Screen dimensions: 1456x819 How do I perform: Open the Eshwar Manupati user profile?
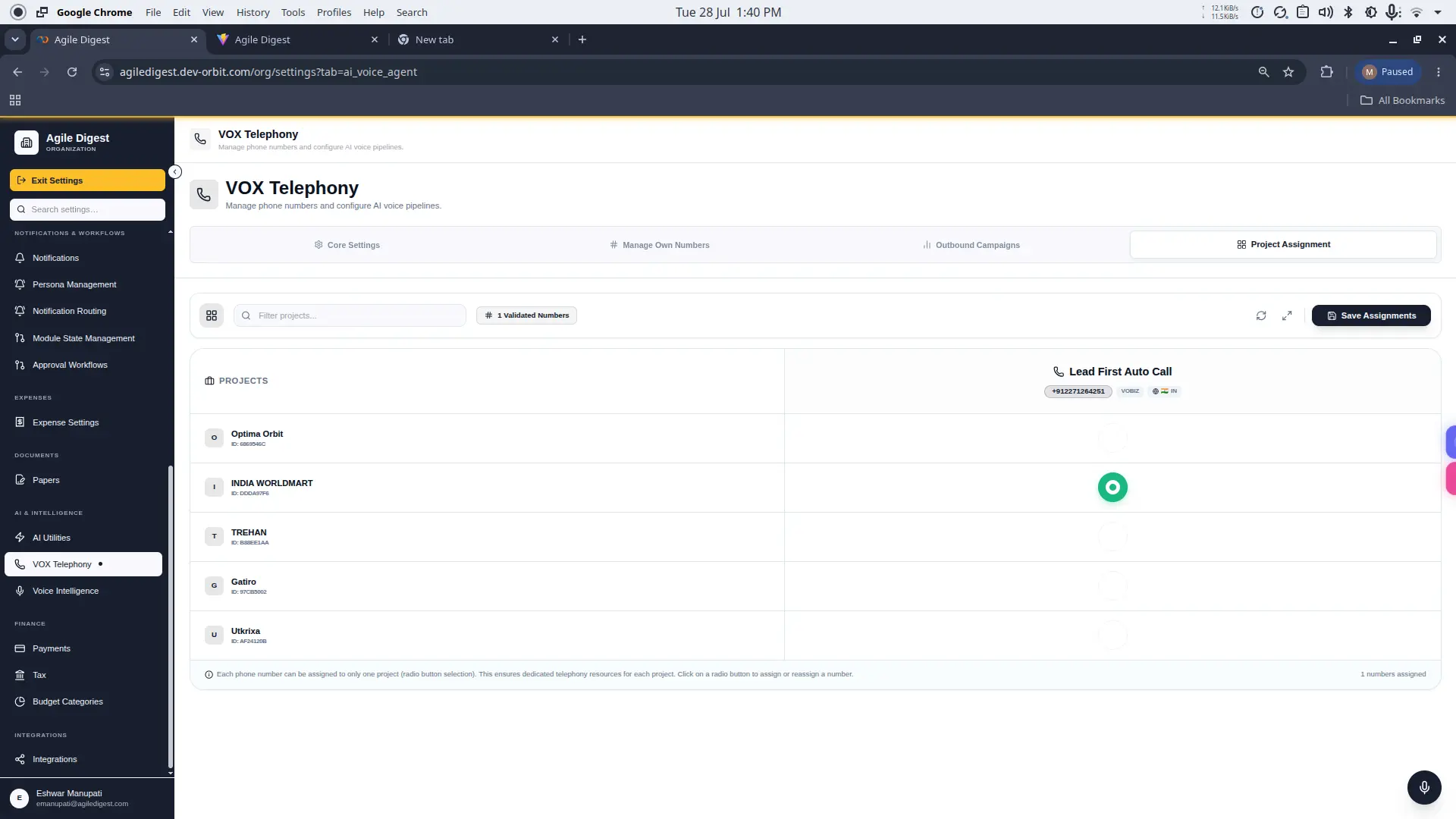[x=87, y=798]
